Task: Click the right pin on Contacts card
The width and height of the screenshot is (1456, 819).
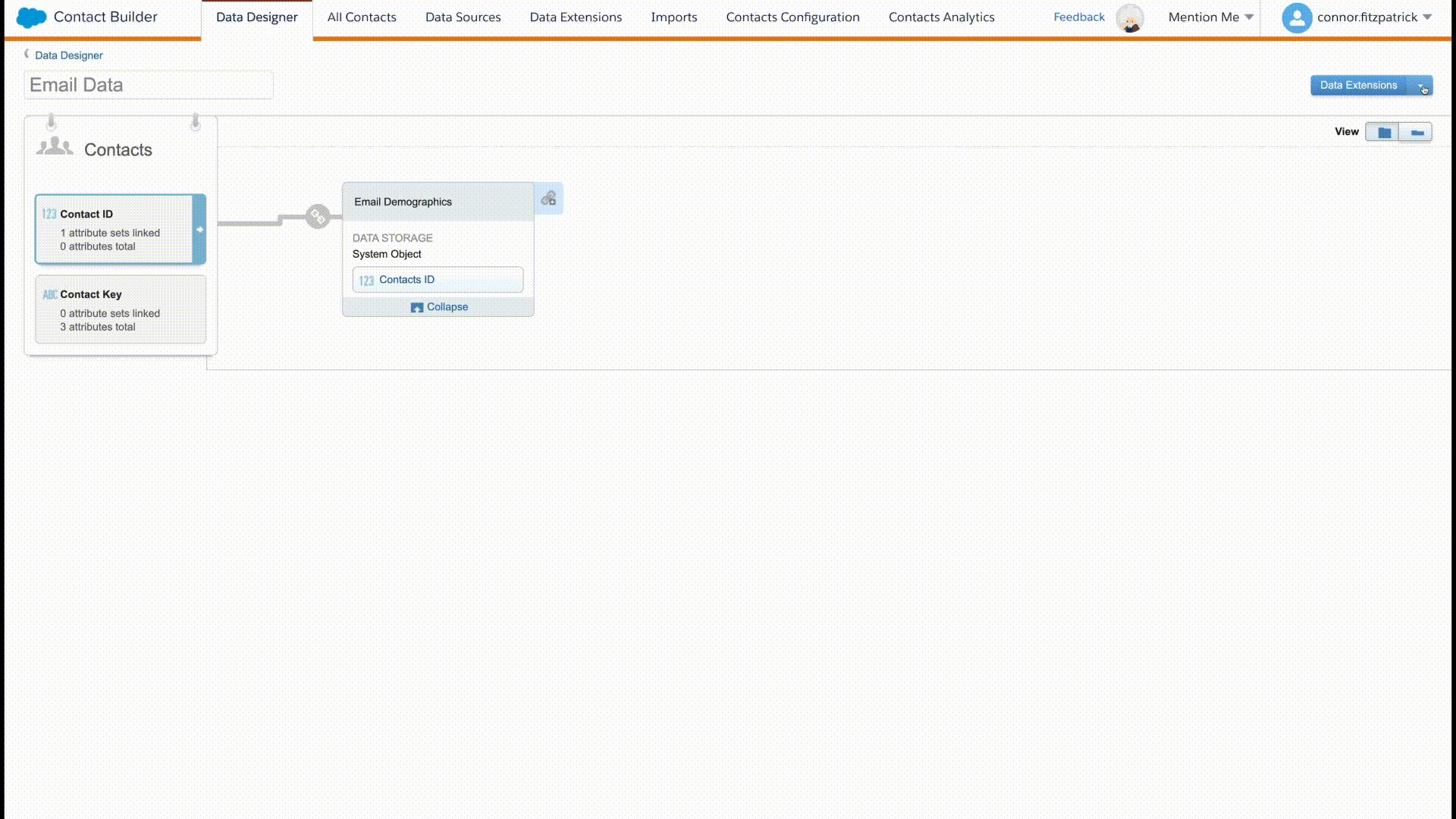Action: tap(195, 121)
